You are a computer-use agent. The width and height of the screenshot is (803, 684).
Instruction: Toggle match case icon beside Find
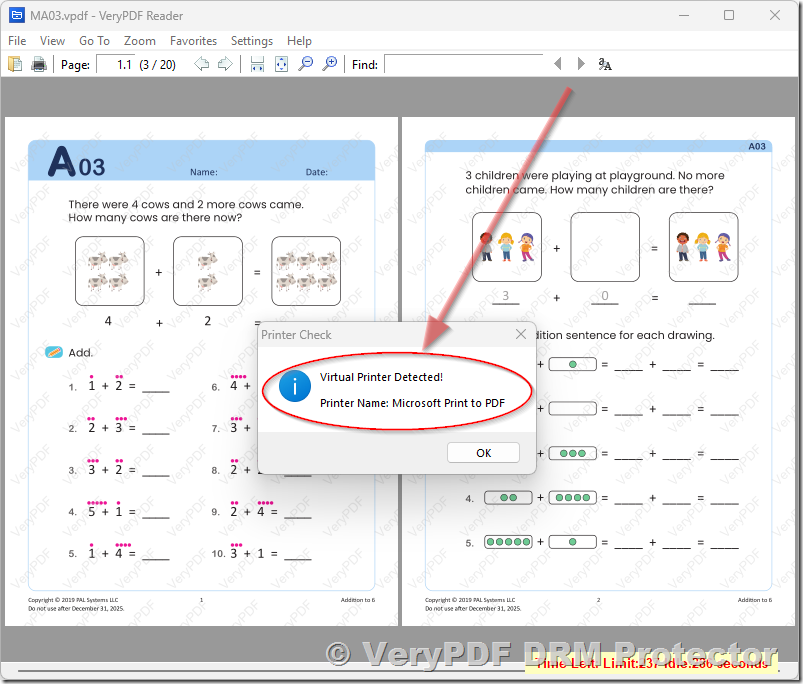605,64
